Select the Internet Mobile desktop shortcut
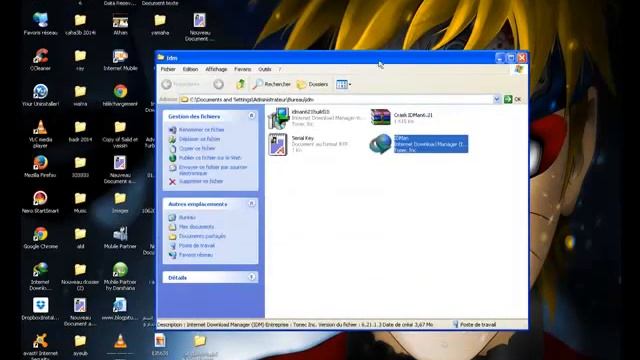640x360 pixels. pos(120,59)
